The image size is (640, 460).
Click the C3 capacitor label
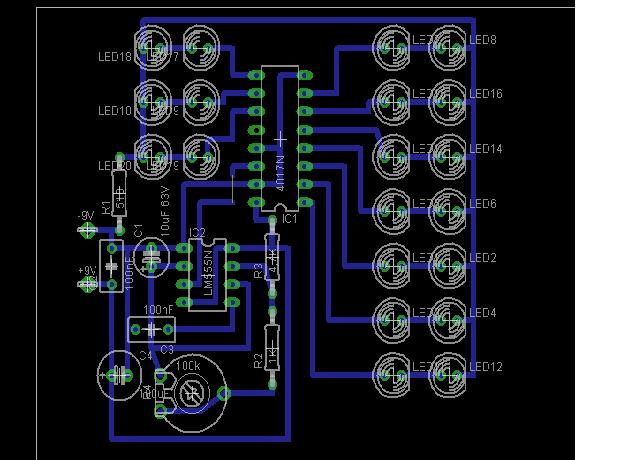[x=167, y=350]
